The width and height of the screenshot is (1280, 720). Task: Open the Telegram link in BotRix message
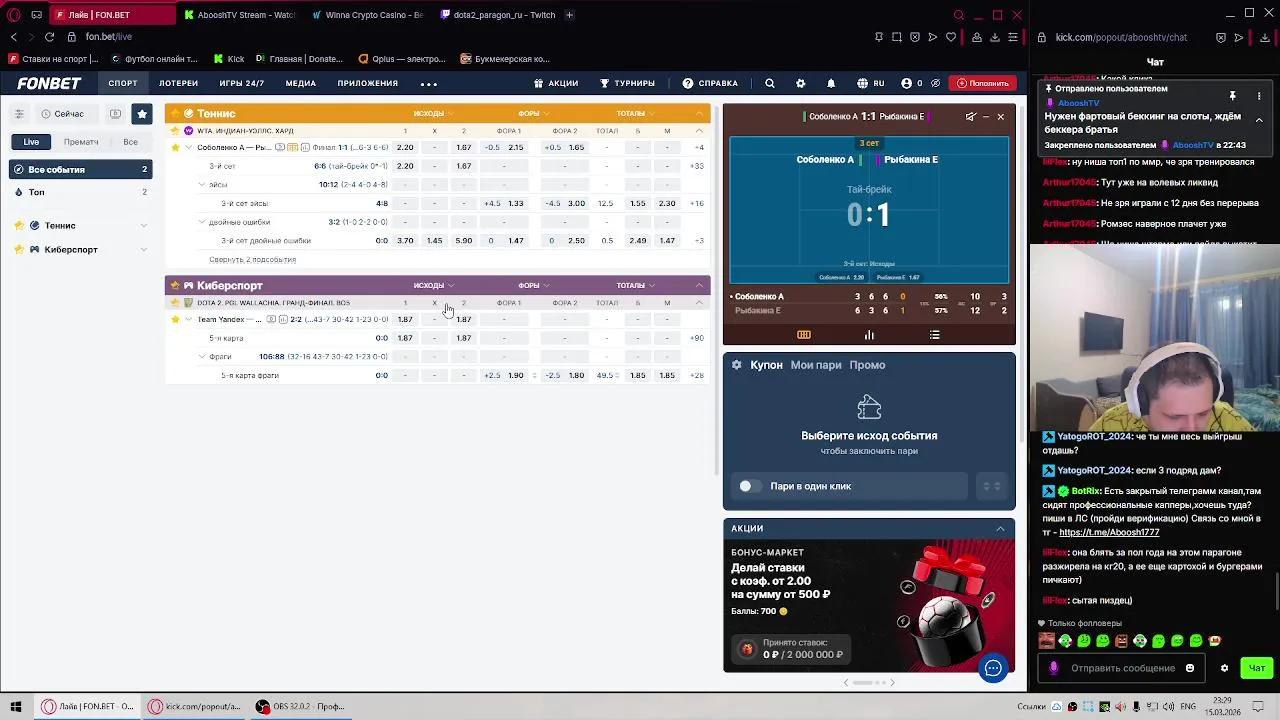1109,533
